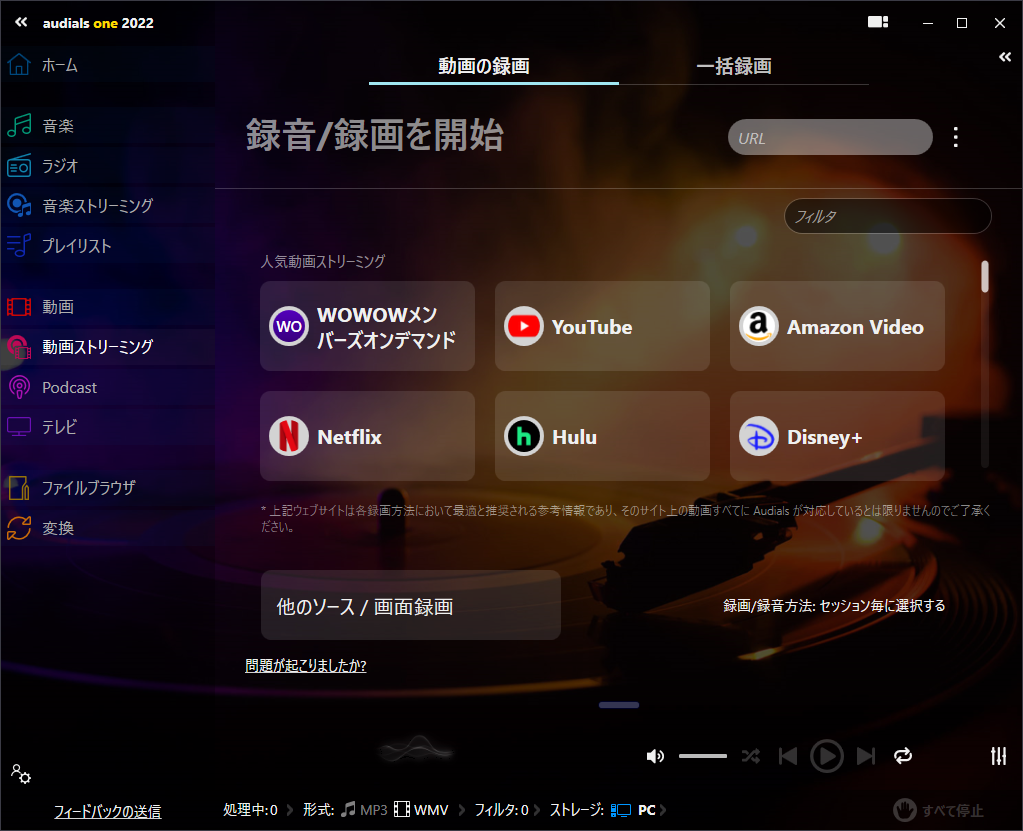This screenshot has height=831, width=1023.
Task: Click the PC storage device icon
Action: point(620,810)
